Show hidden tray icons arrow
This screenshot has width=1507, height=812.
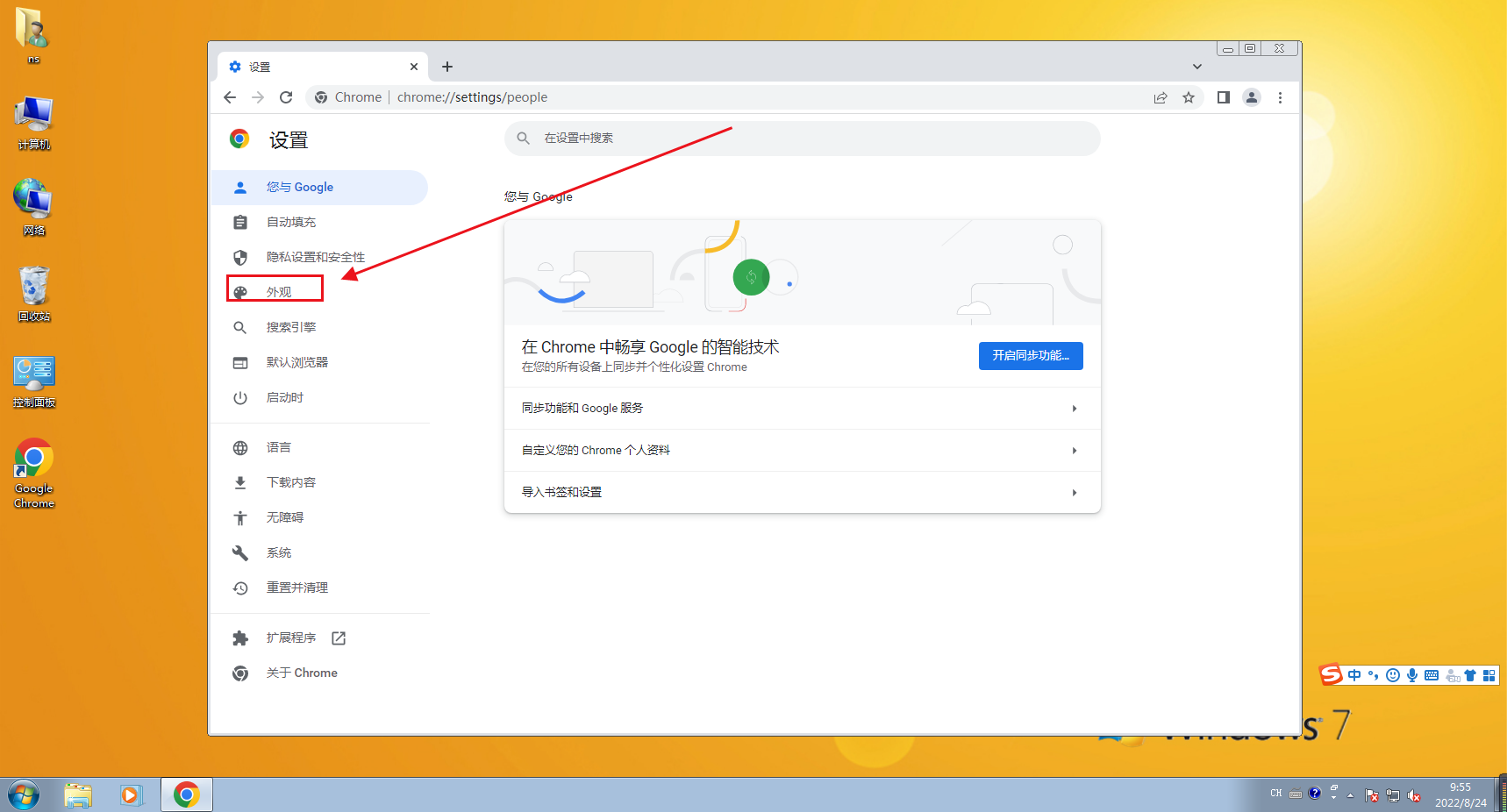pyautogui.click(x=1350, y=795)
